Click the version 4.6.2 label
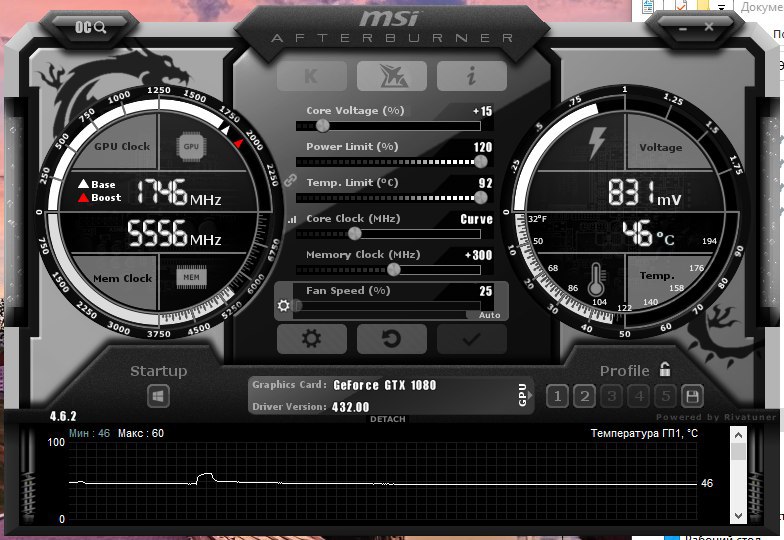784x540 pixels. click(63, 416)
